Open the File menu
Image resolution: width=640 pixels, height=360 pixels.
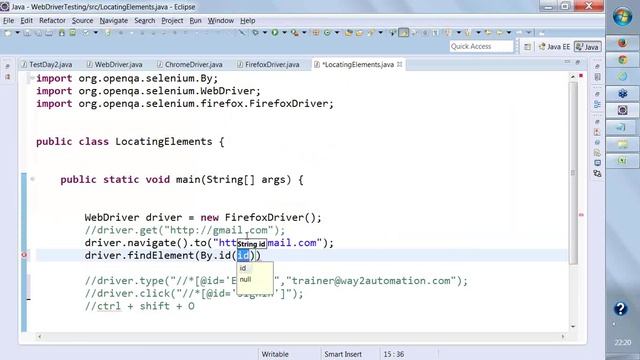click(x=8, y=20)
